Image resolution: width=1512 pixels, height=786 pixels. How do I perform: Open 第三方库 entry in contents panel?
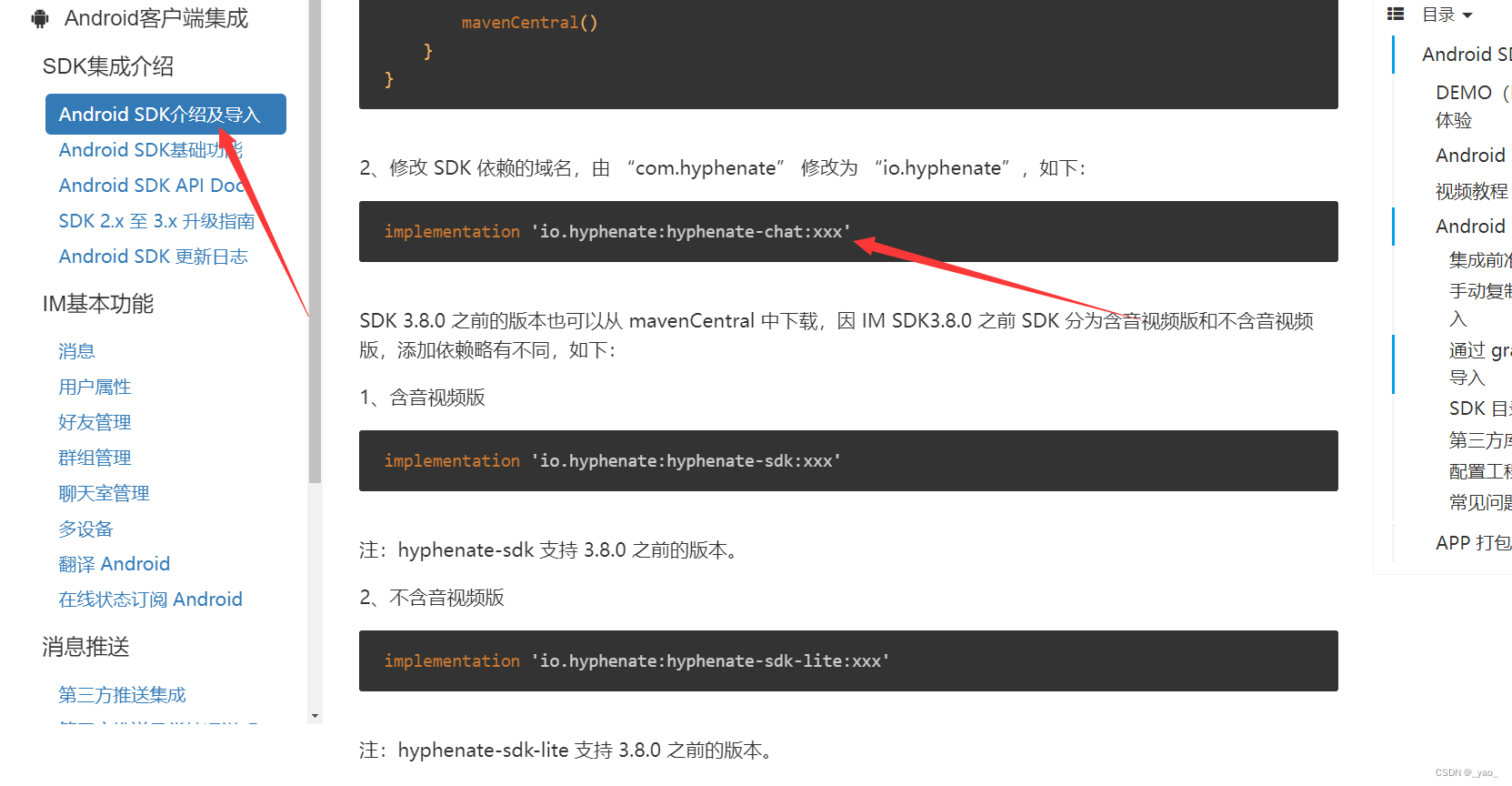pyautogui.click(x=1480, y=440)
